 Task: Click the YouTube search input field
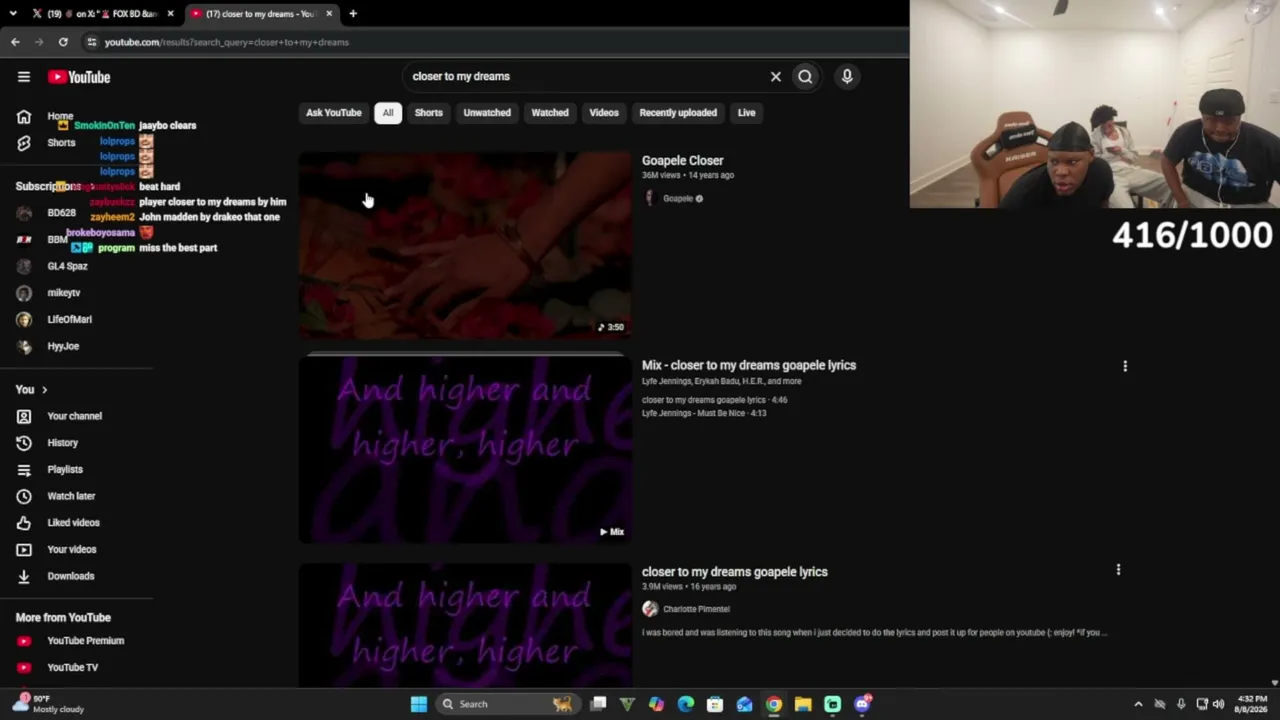(x=585, y=76)
